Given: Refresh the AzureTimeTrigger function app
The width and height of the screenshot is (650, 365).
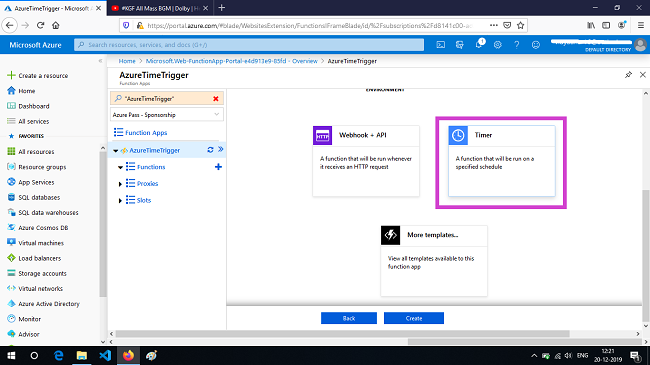Looking at the screenshot, I should click(x=210, y=150).
